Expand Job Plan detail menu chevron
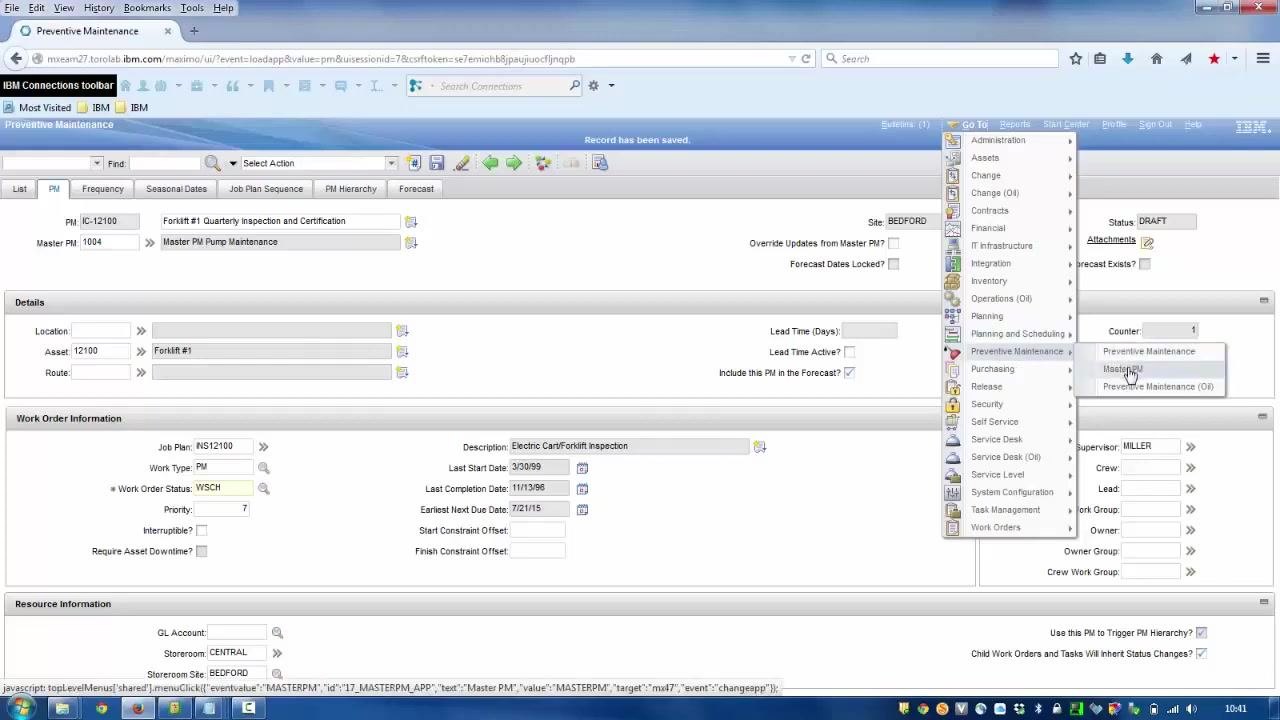The width and height of the screenshot is (1280, 720). pyautogui.click(x=263, y=447)
